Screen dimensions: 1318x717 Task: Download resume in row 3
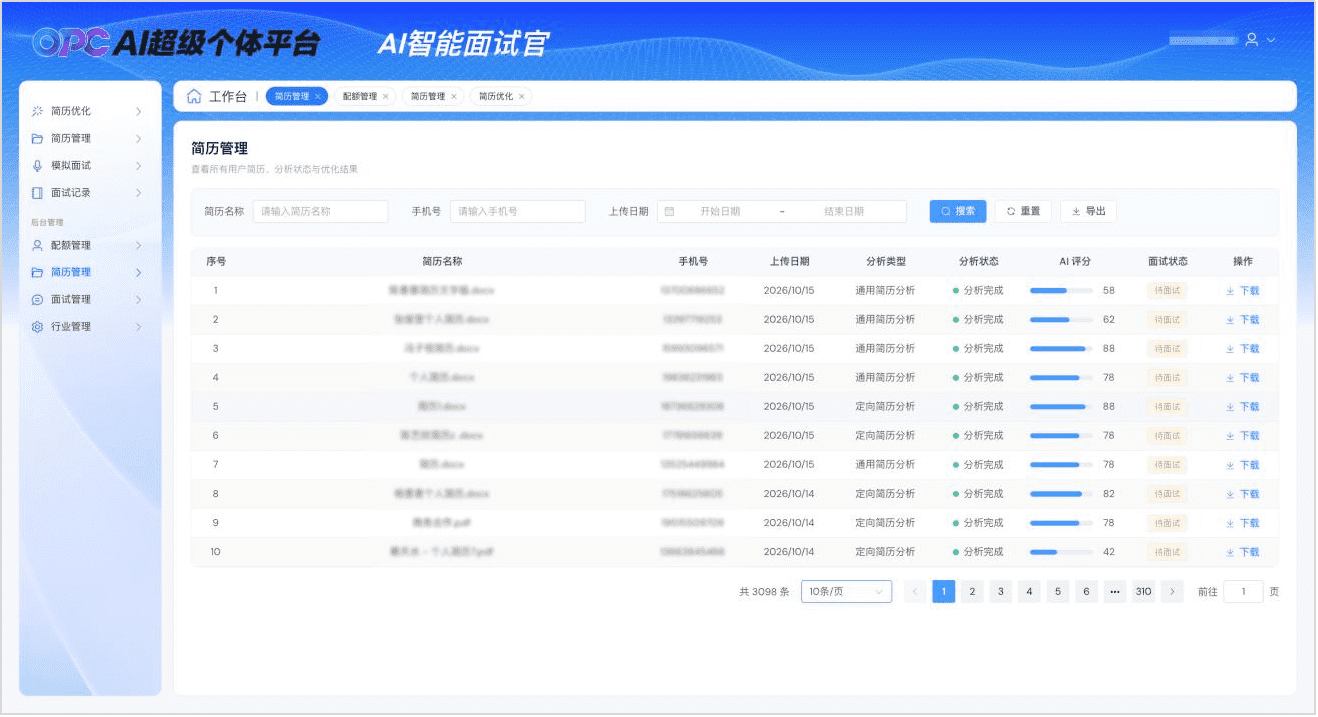click(1243, 349)
